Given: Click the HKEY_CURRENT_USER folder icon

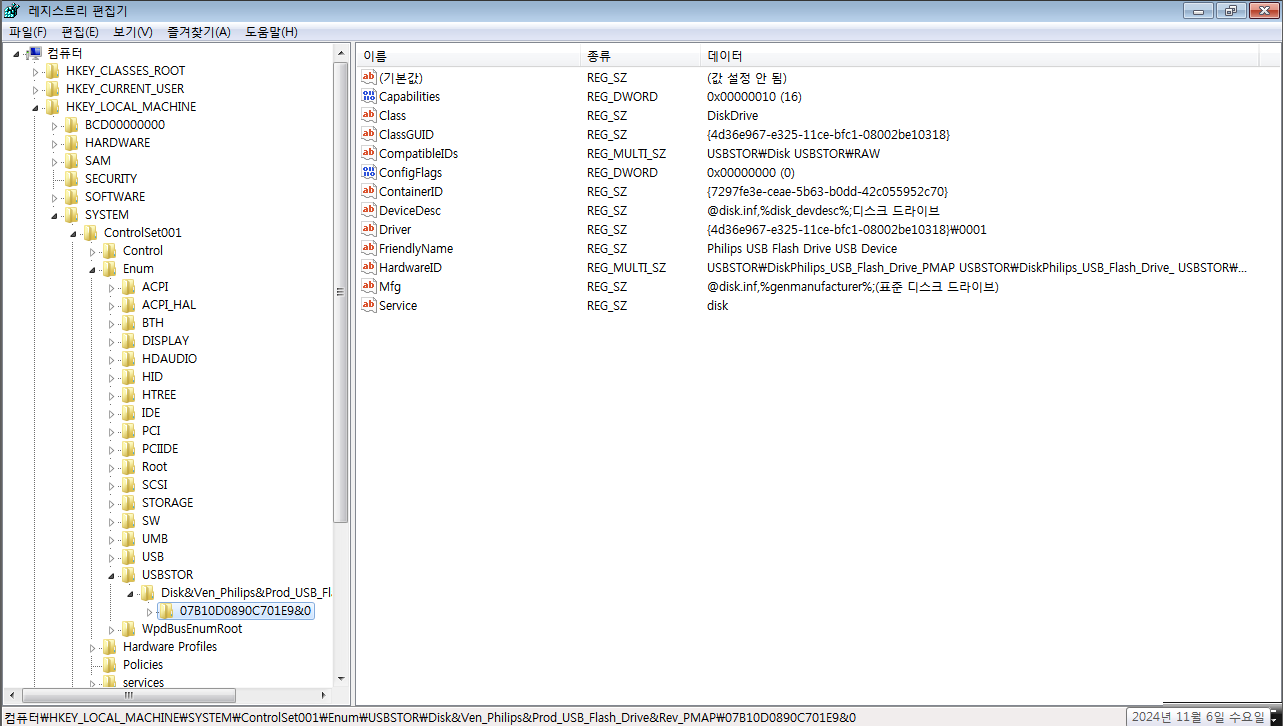Looking at the screenshot, I should 53,89.
